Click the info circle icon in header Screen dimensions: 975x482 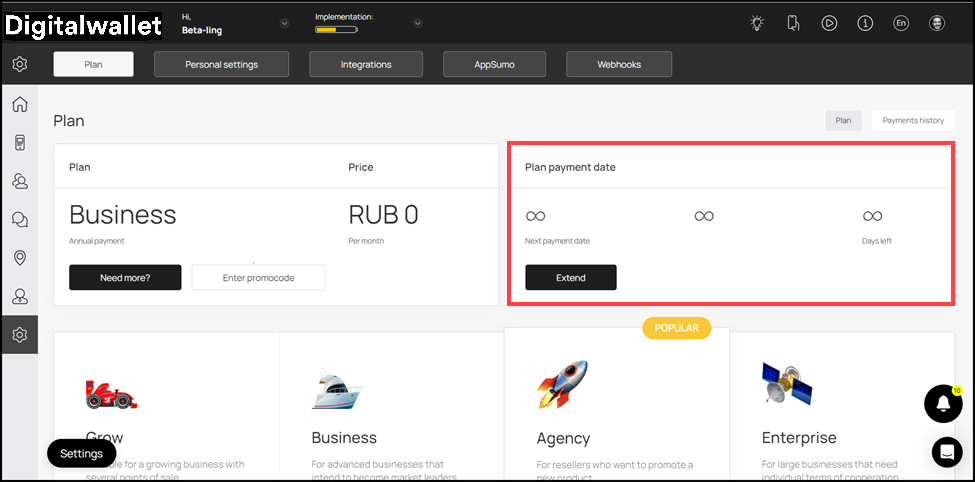click(865, 23)
